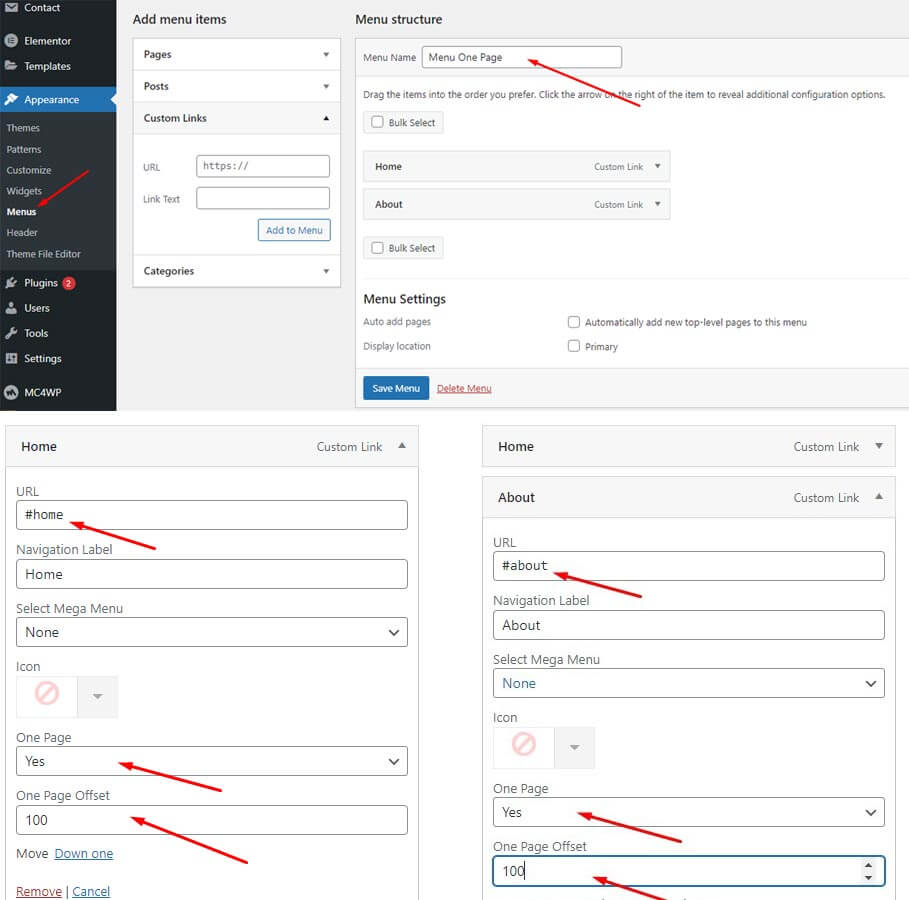Click the MC4WP logo icon

11,393
